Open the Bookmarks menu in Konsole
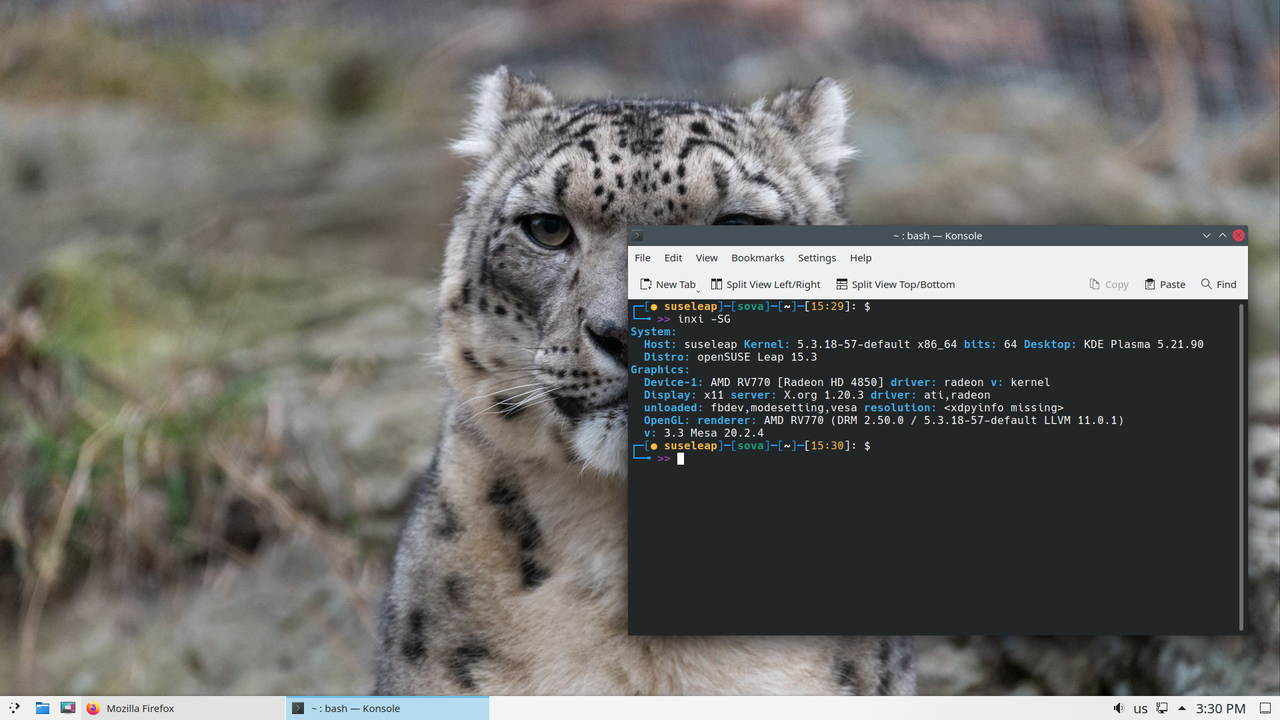This screenshot has width=1280, height=720. (x=757, y=258)
